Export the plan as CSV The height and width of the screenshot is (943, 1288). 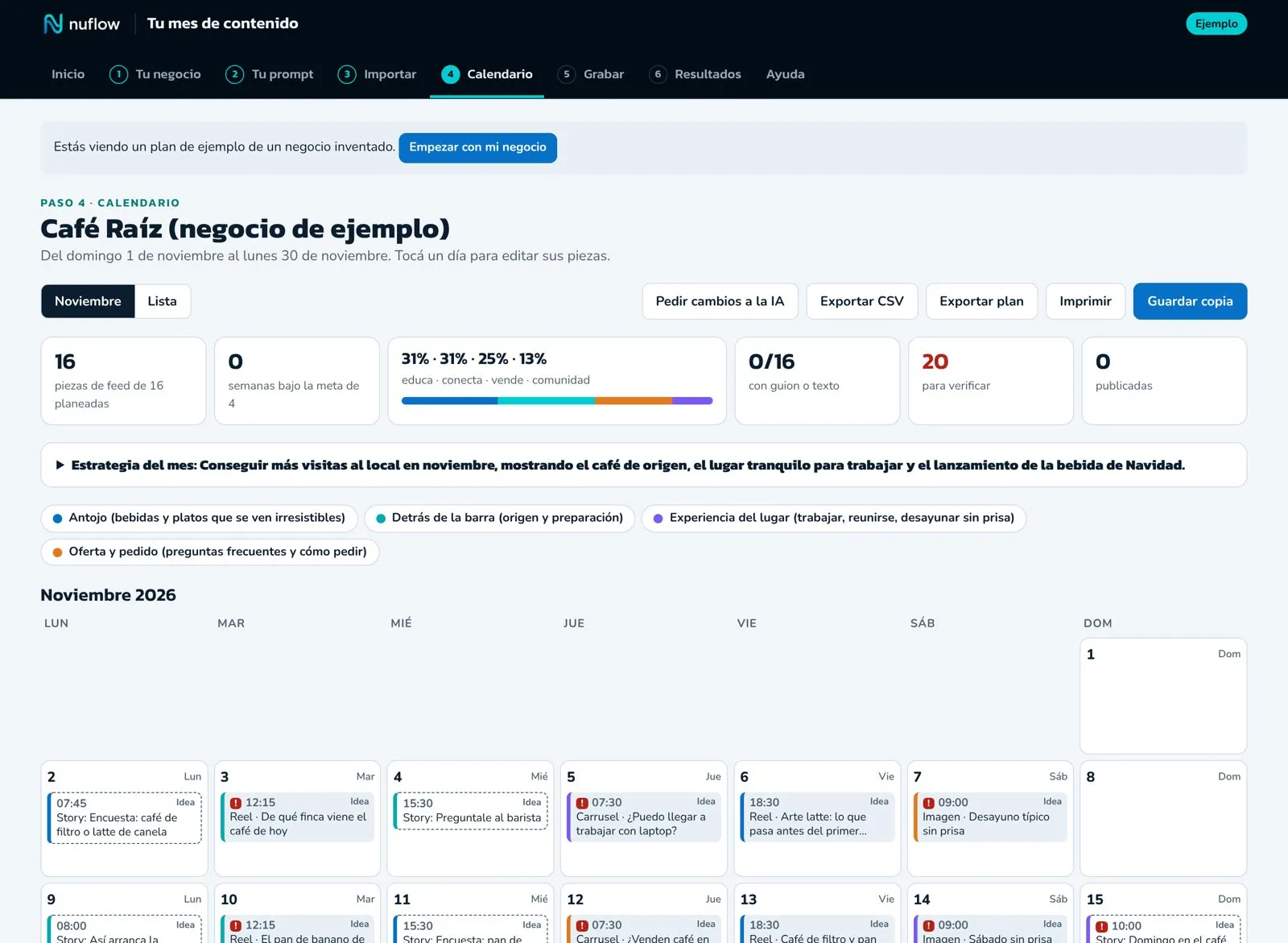[861, 301]
